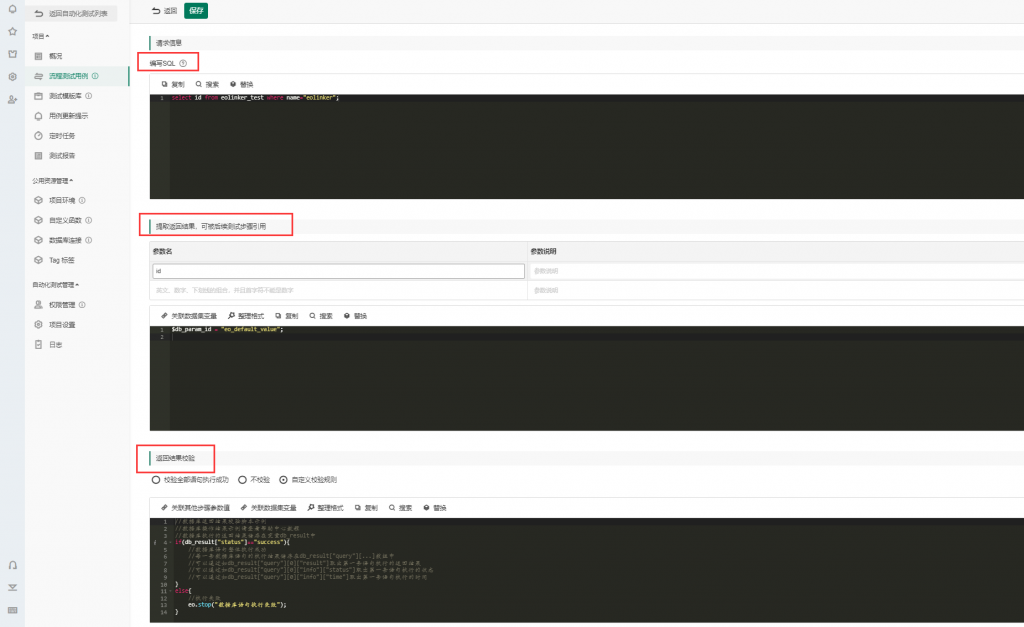The image size is (1024, 627).
Task: Open 数据库连接 in the sidebar
Action: click(x=65, y=240)
